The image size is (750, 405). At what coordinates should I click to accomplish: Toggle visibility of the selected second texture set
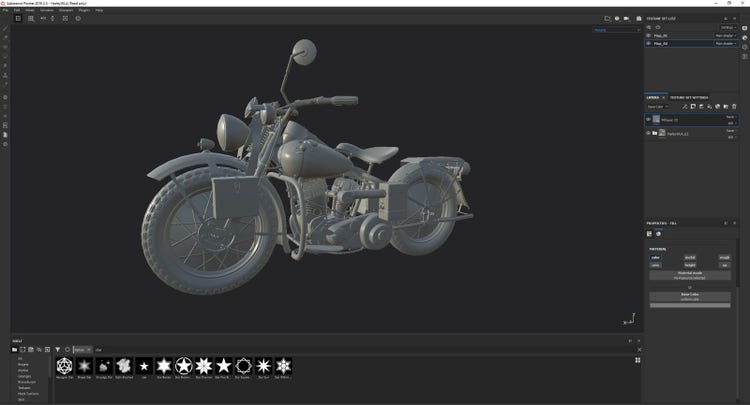[x=649, y=44]
